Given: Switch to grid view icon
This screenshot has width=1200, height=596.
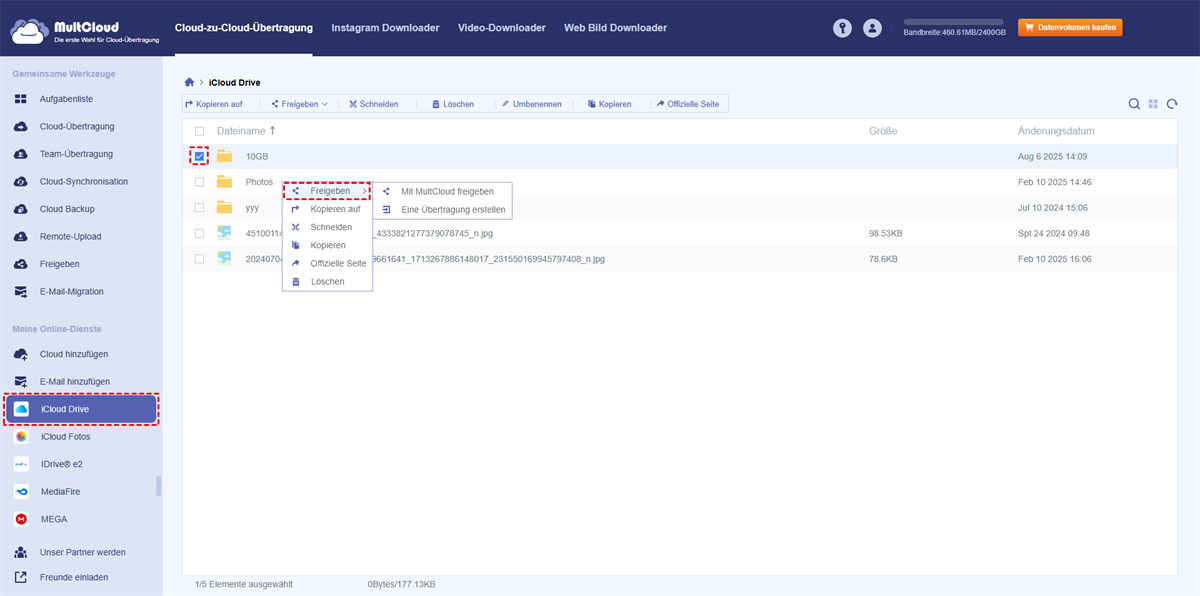Looking at the screenshot, I should tap(1153, 104).
